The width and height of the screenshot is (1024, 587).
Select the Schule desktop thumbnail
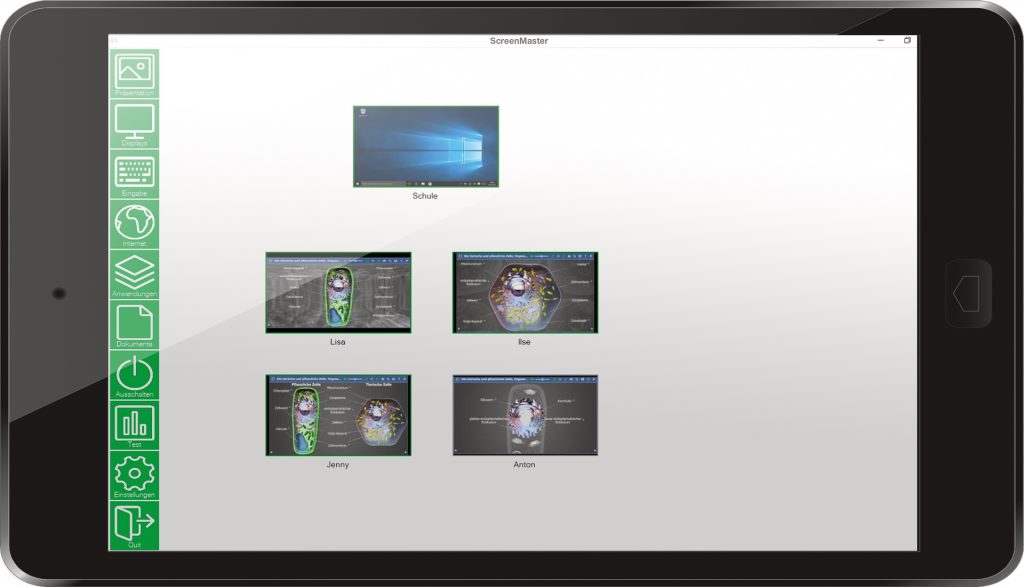point(426,147)
